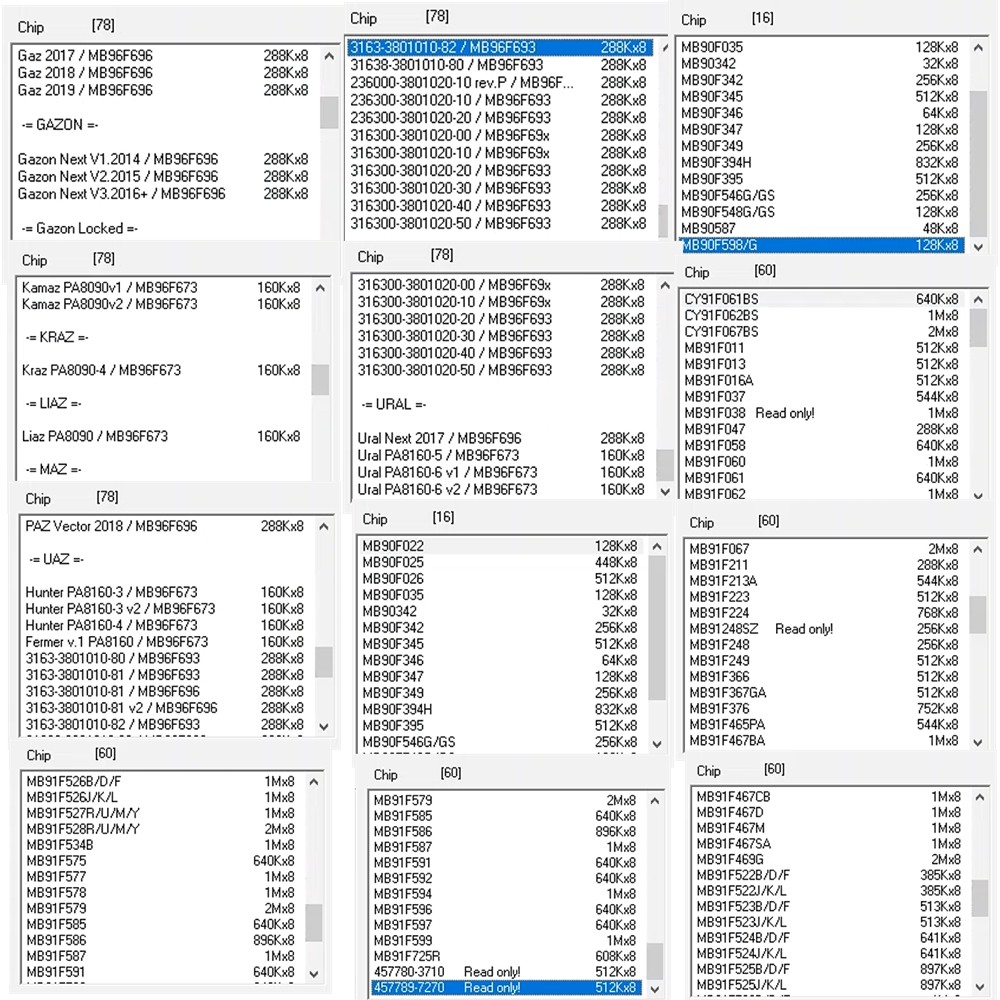Viewport: 1000px width, 1000px height.
Task: Click Ural Next 2017 / MB96F696
Action: coord(440,438)
